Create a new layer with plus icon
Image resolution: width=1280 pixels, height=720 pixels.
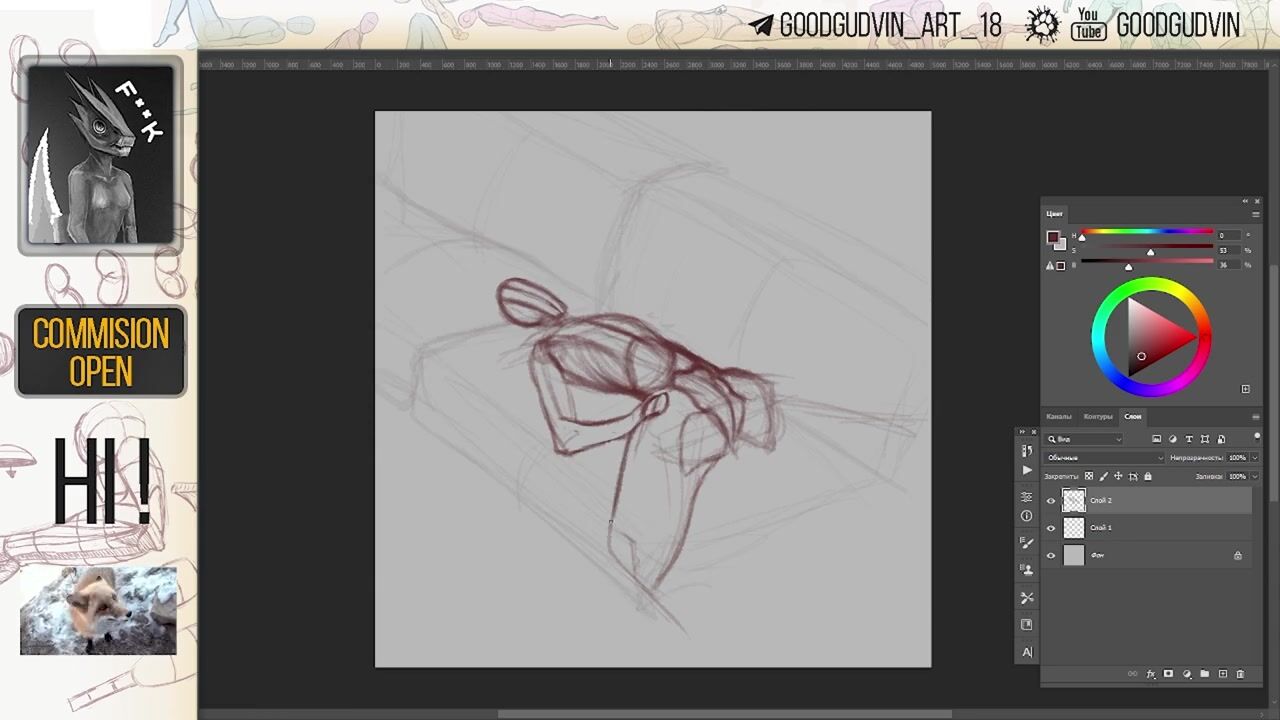pyautogui.click(x=1222, y=674)
